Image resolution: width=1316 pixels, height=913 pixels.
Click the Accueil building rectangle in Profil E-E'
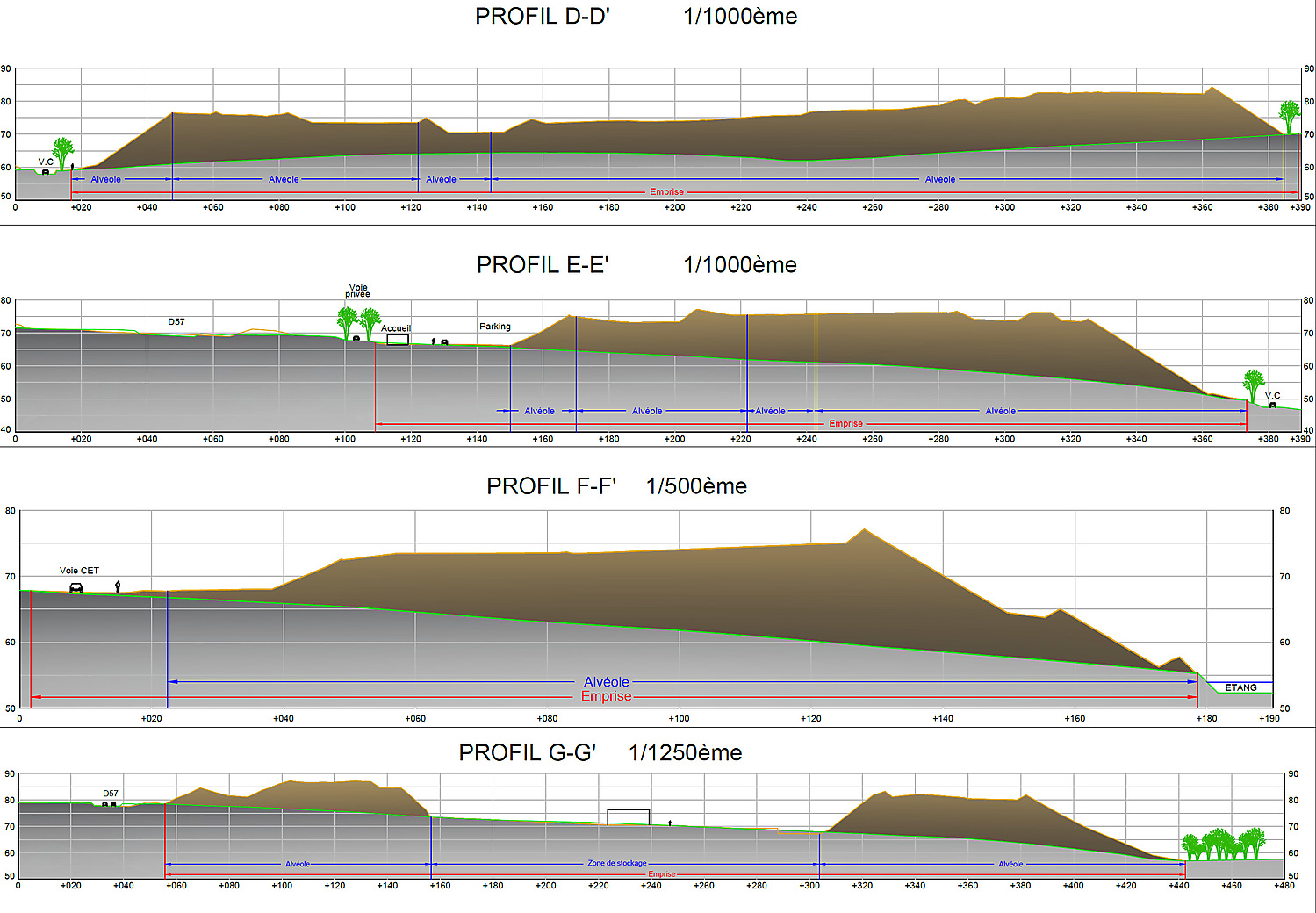click(398, 340)
